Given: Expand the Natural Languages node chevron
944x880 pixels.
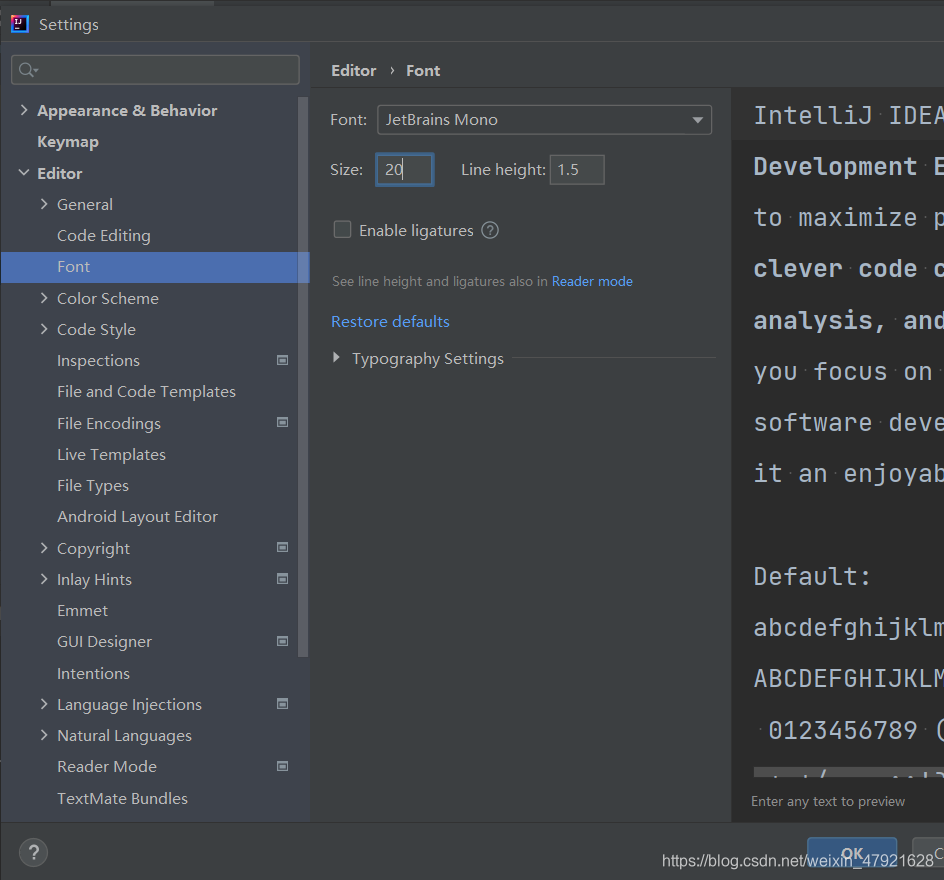Looking at the screenshot, I should click(x=44, y=735).
